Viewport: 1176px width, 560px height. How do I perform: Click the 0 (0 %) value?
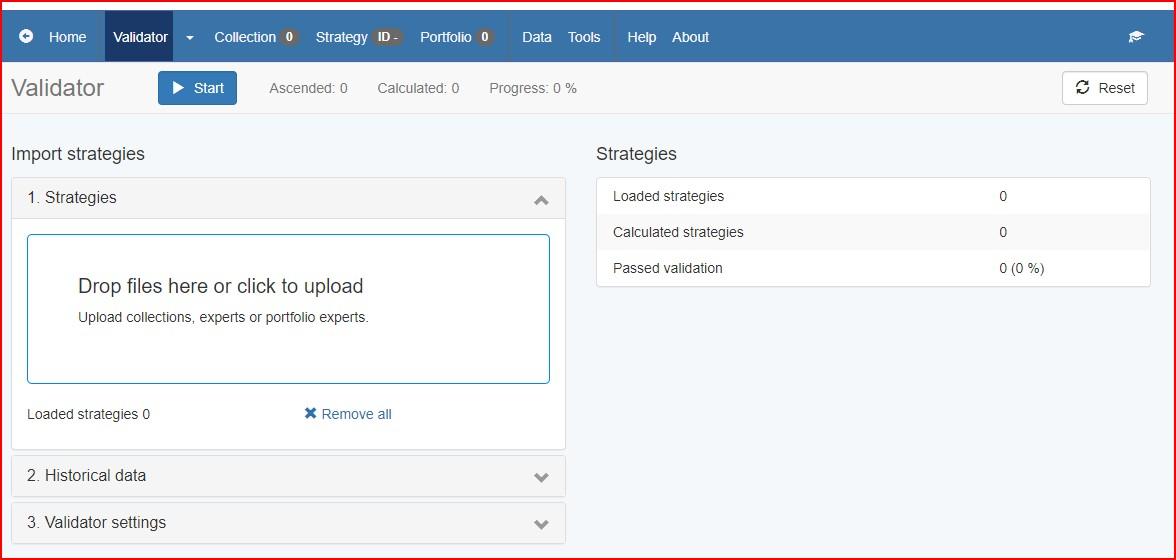[1022, 268]
